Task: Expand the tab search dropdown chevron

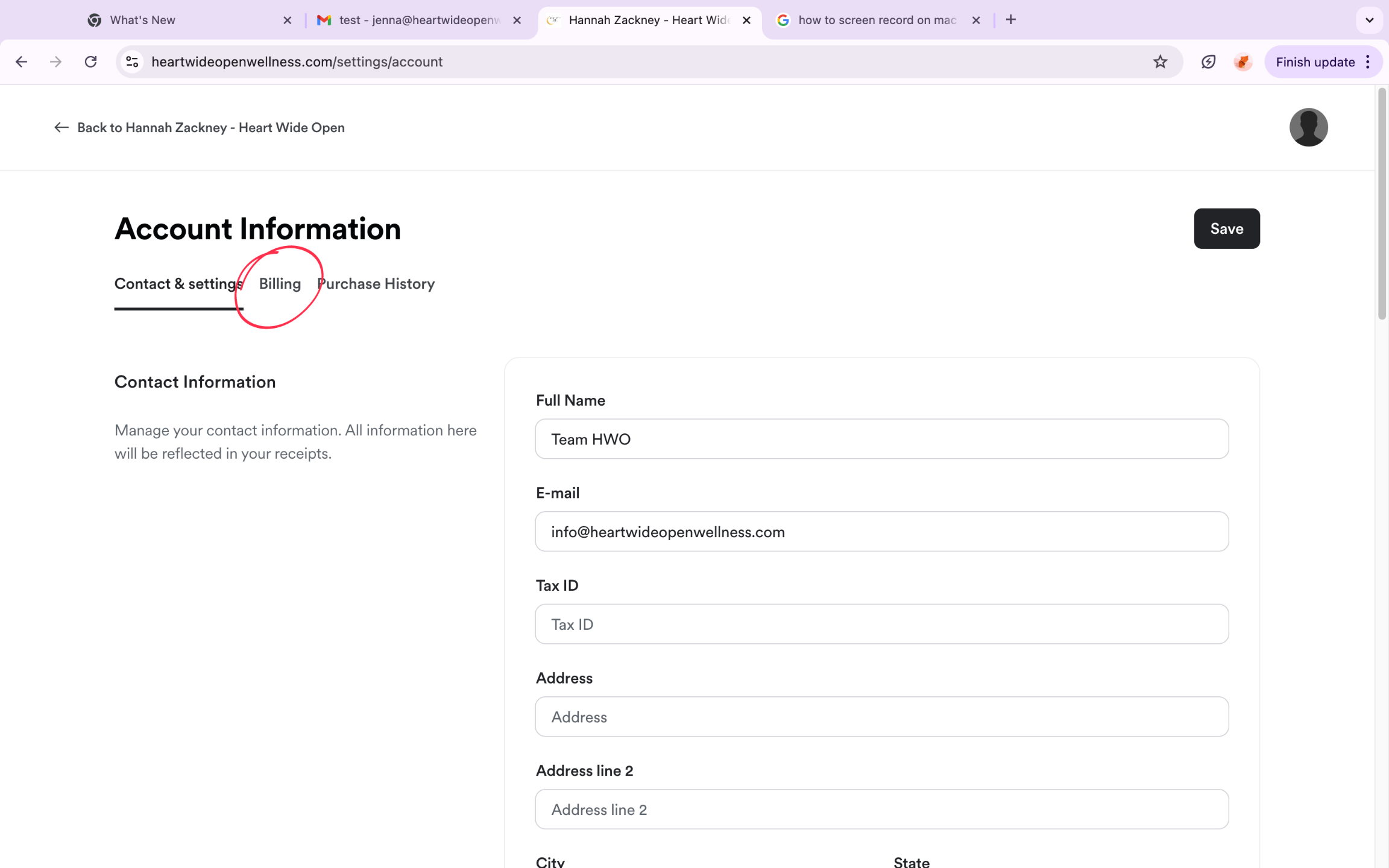Action: pos(1369,20)
